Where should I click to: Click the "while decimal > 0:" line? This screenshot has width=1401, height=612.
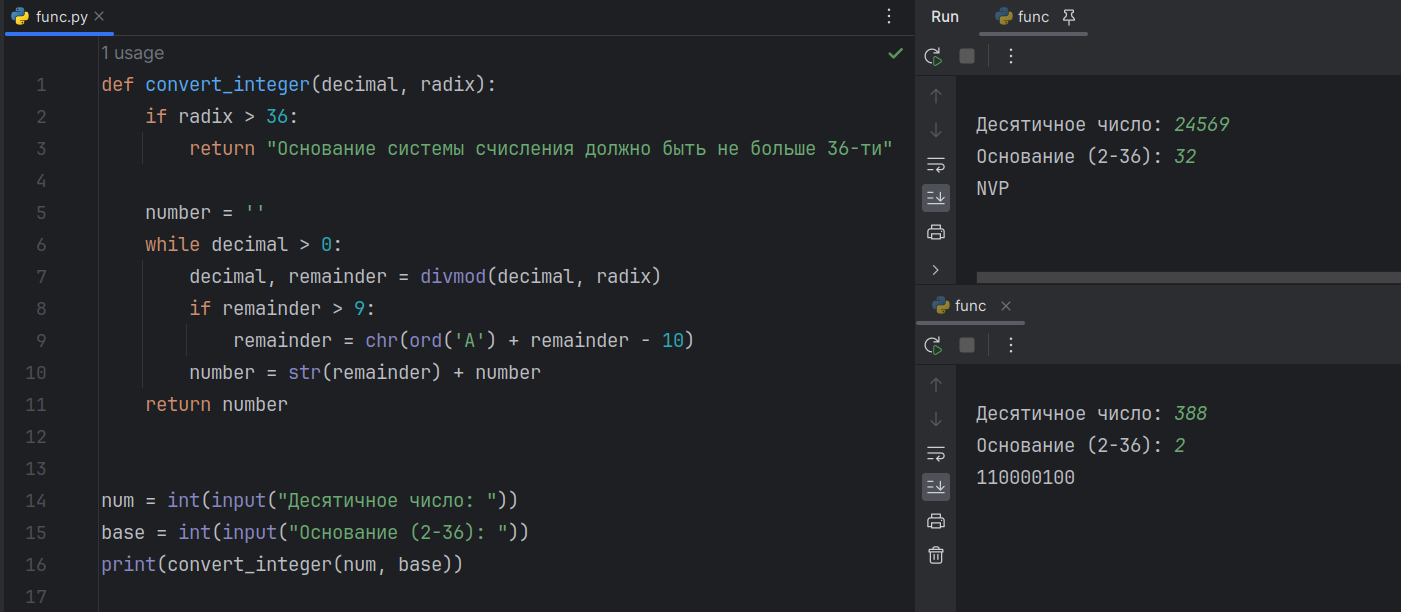[244, 245]
